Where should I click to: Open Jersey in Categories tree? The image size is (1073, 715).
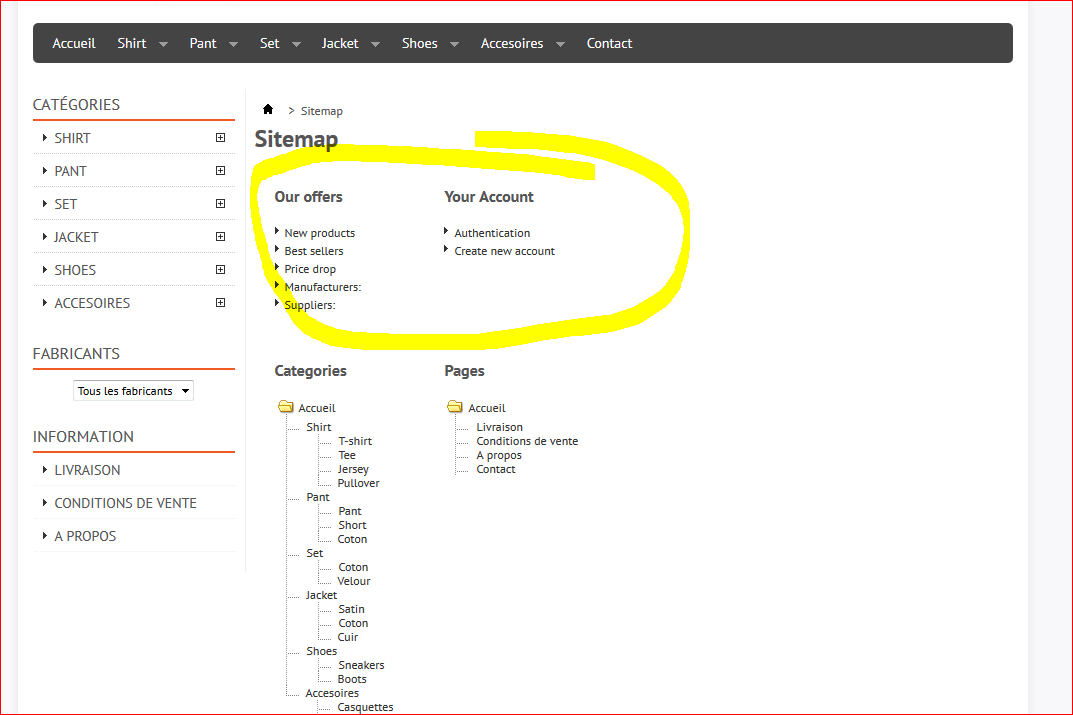pos(353,469)
